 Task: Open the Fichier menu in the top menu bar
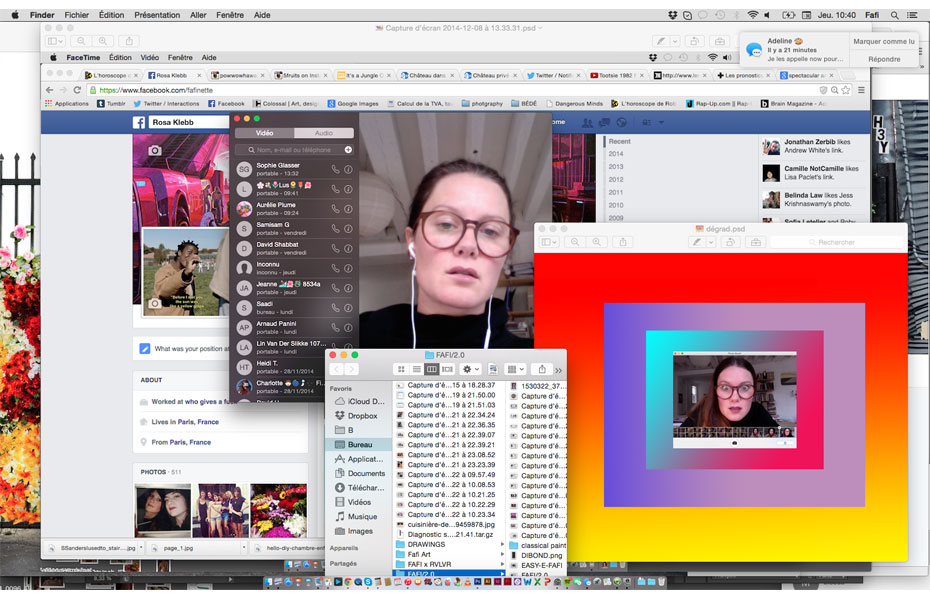77,15
